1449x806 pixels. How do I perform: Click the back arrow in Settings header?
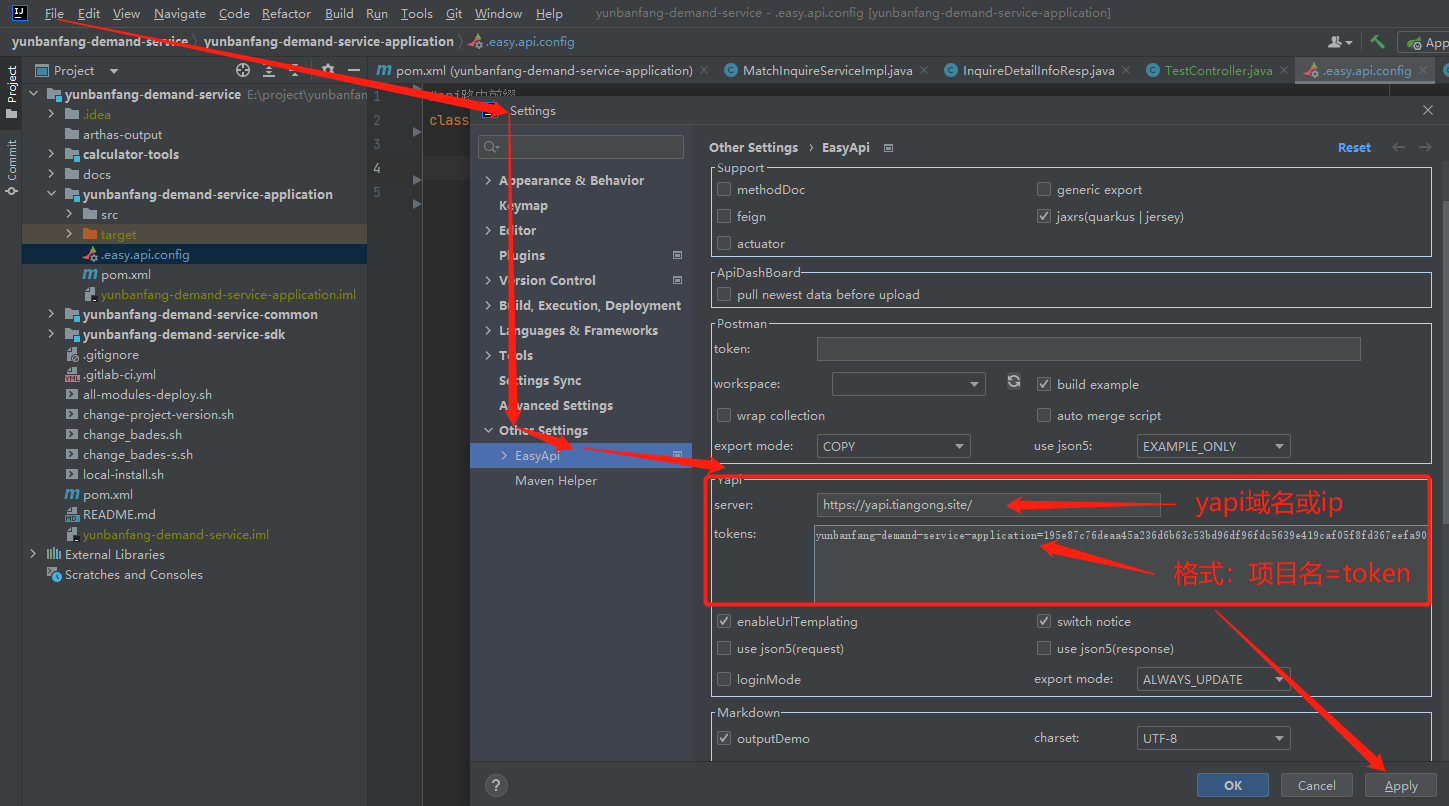click(x=1398, y=147)
